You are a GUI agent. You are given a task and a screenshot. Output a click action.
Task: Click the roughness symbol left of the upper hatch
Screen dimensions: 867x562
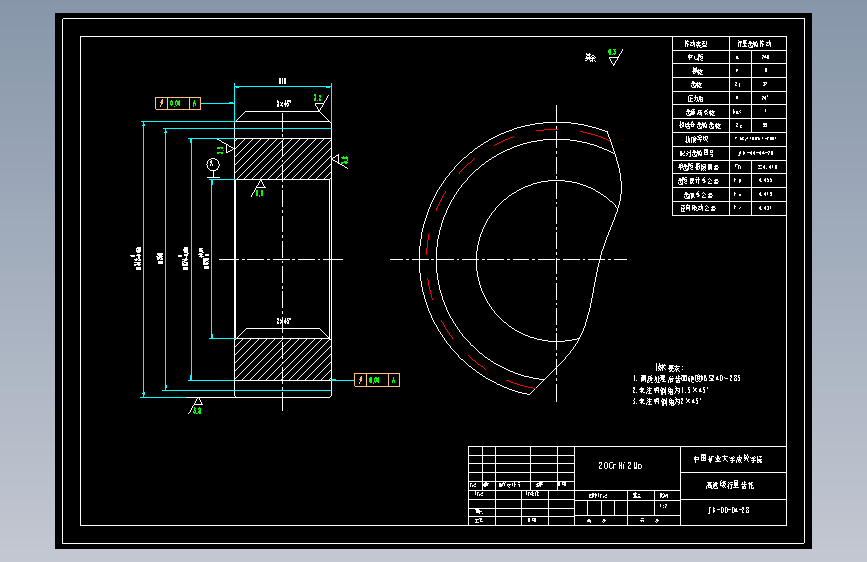[225, 147]
